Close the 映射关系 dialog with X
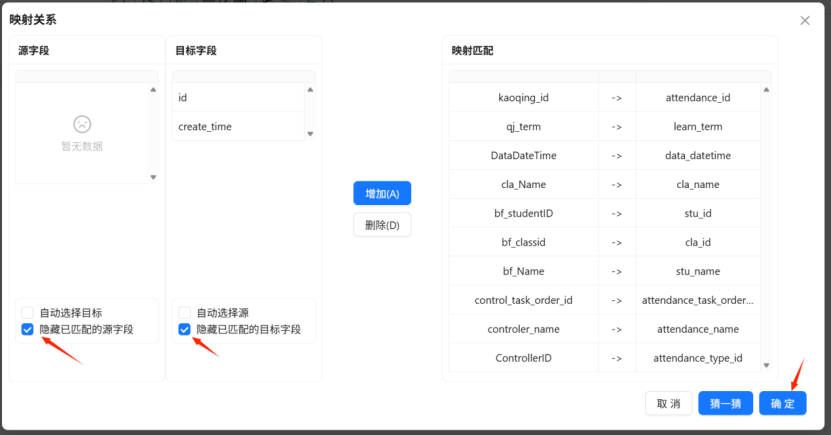The image size is (831, 435). [805, 21]
